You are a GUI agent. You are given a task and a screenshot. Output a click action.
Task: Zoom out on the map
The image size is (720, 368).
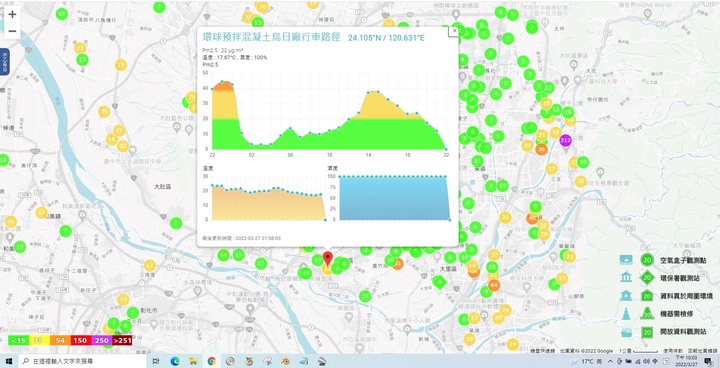[x=12, y=31]
